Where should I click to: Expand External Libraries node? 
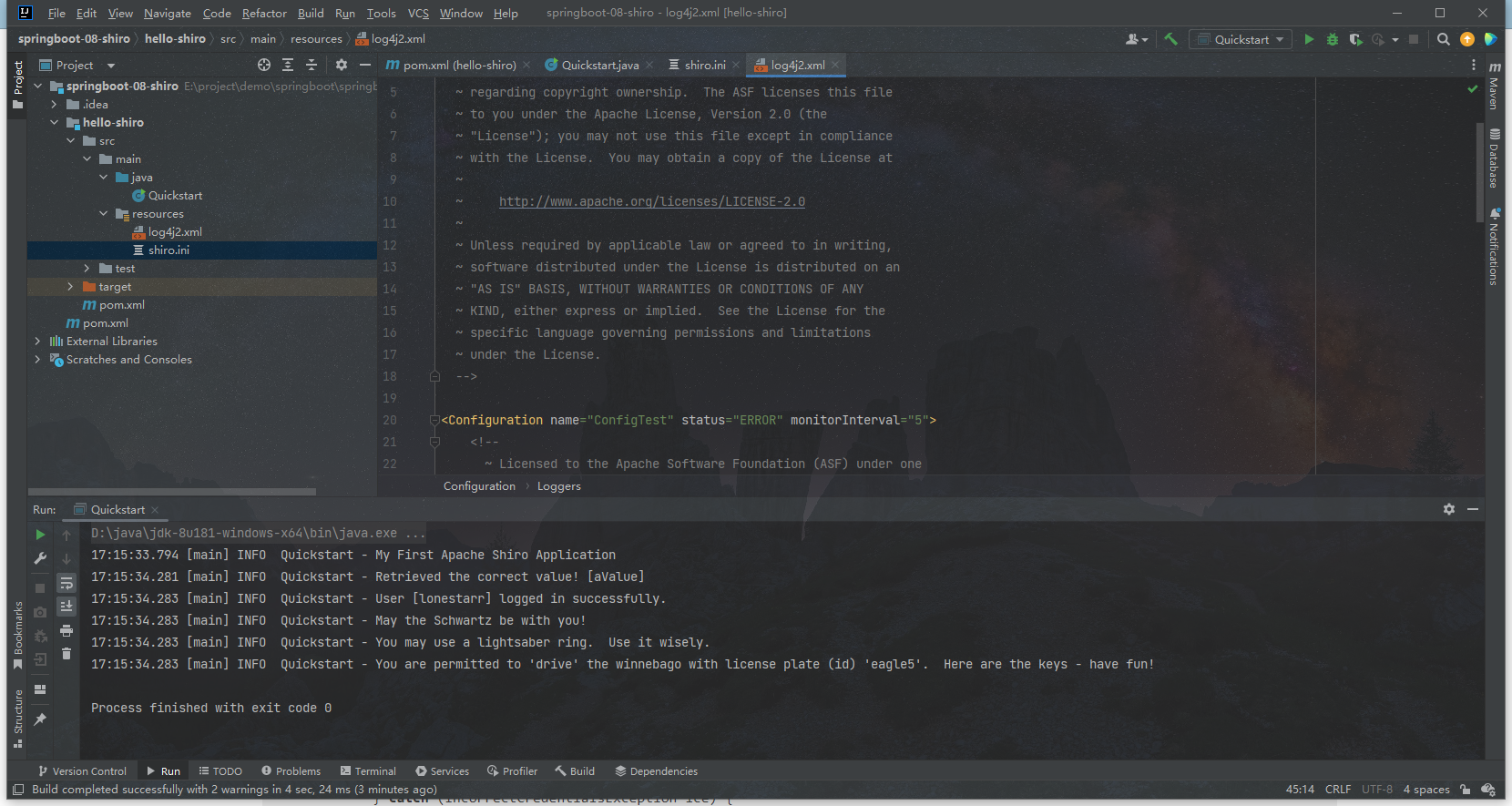pyautogui.click(x=38, y=342)
